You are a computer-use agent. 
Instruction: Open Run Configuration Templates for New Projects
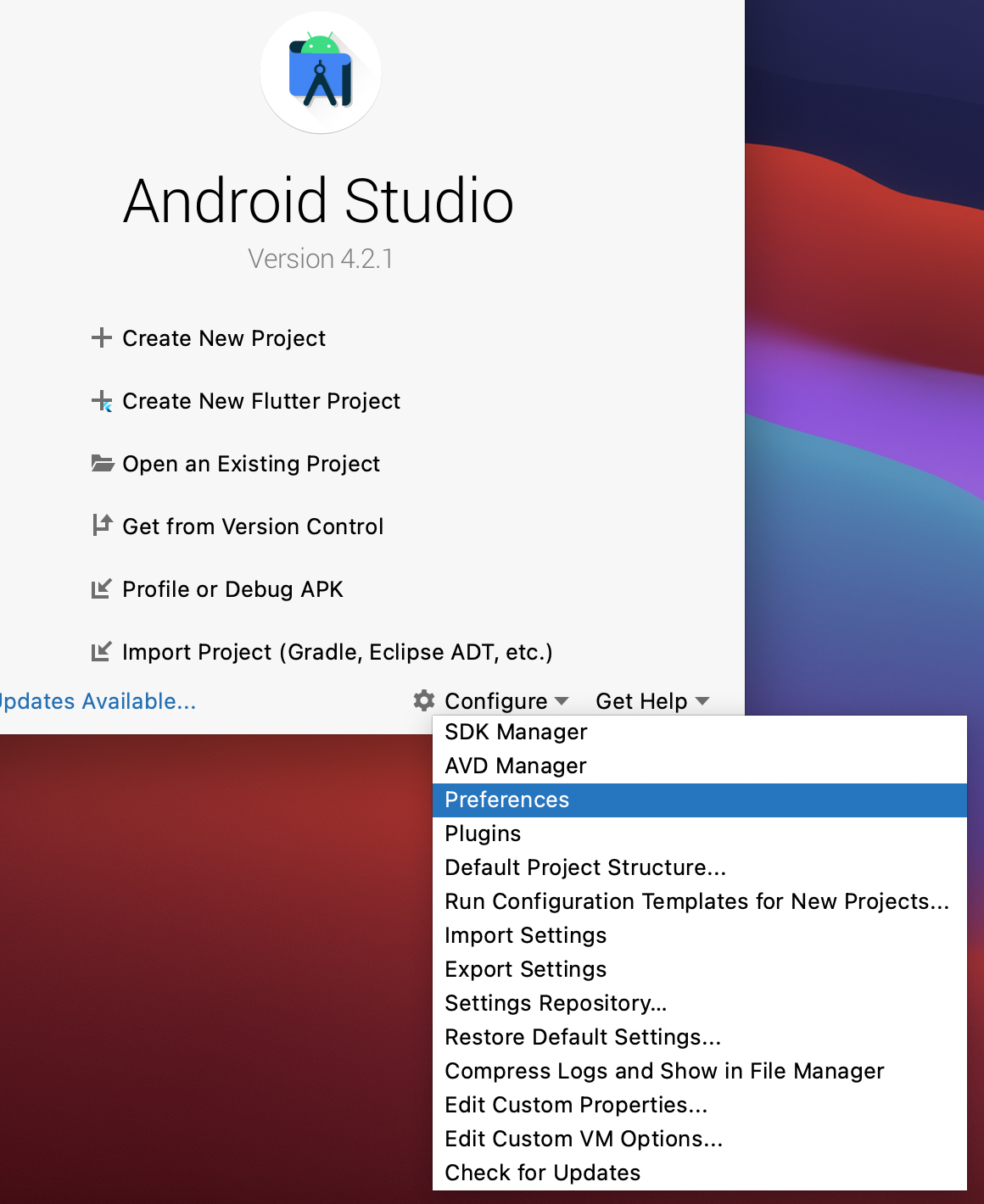tap(700, 901)
